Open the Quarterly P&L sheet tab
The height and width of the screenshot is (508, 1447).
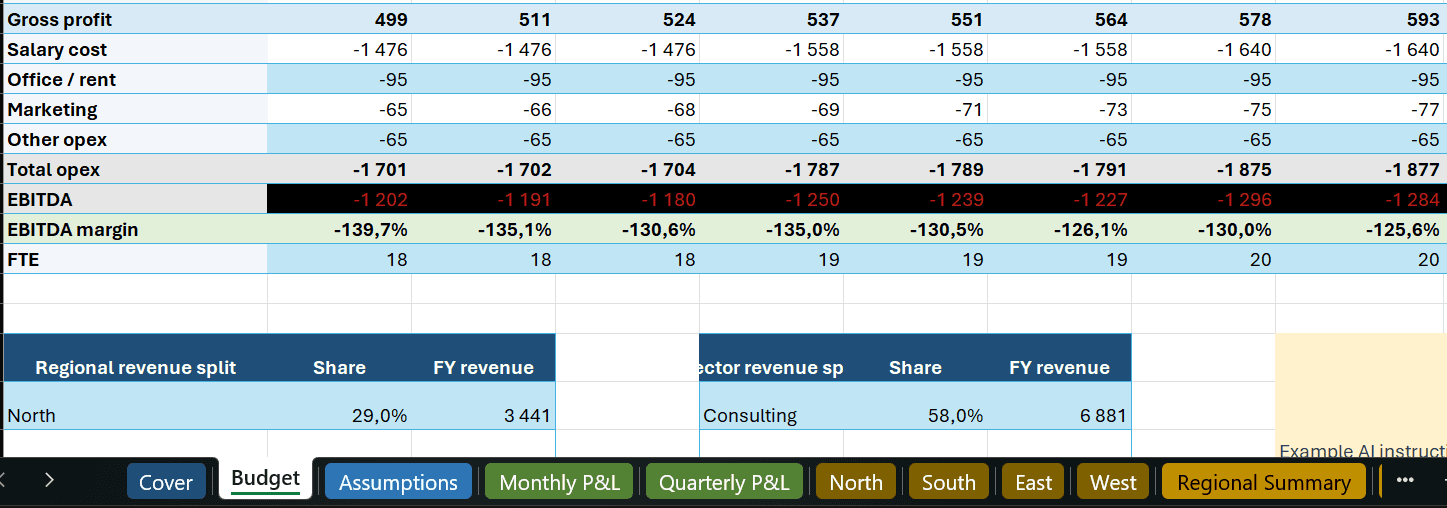click(724, 483)
